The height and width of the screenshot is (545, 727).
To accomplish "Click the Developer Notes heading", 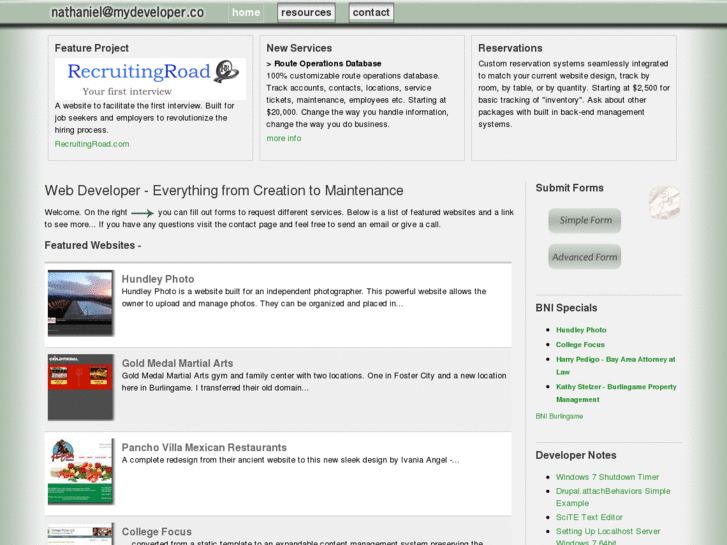I will click(x=576, y=455).
